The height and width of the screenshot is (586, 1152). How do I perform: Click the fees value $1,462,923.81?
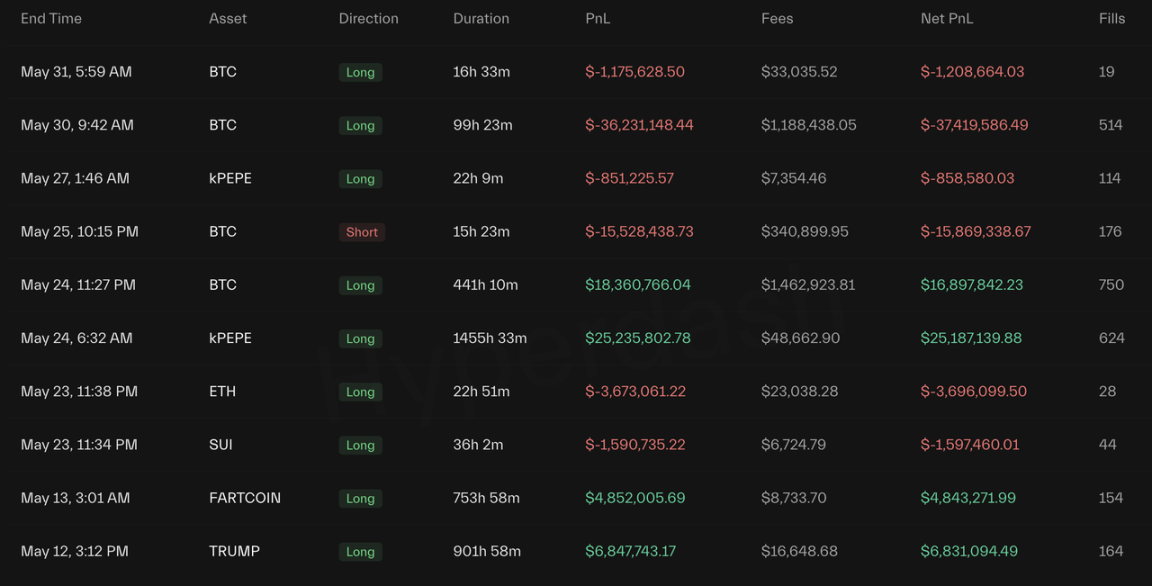808,285
